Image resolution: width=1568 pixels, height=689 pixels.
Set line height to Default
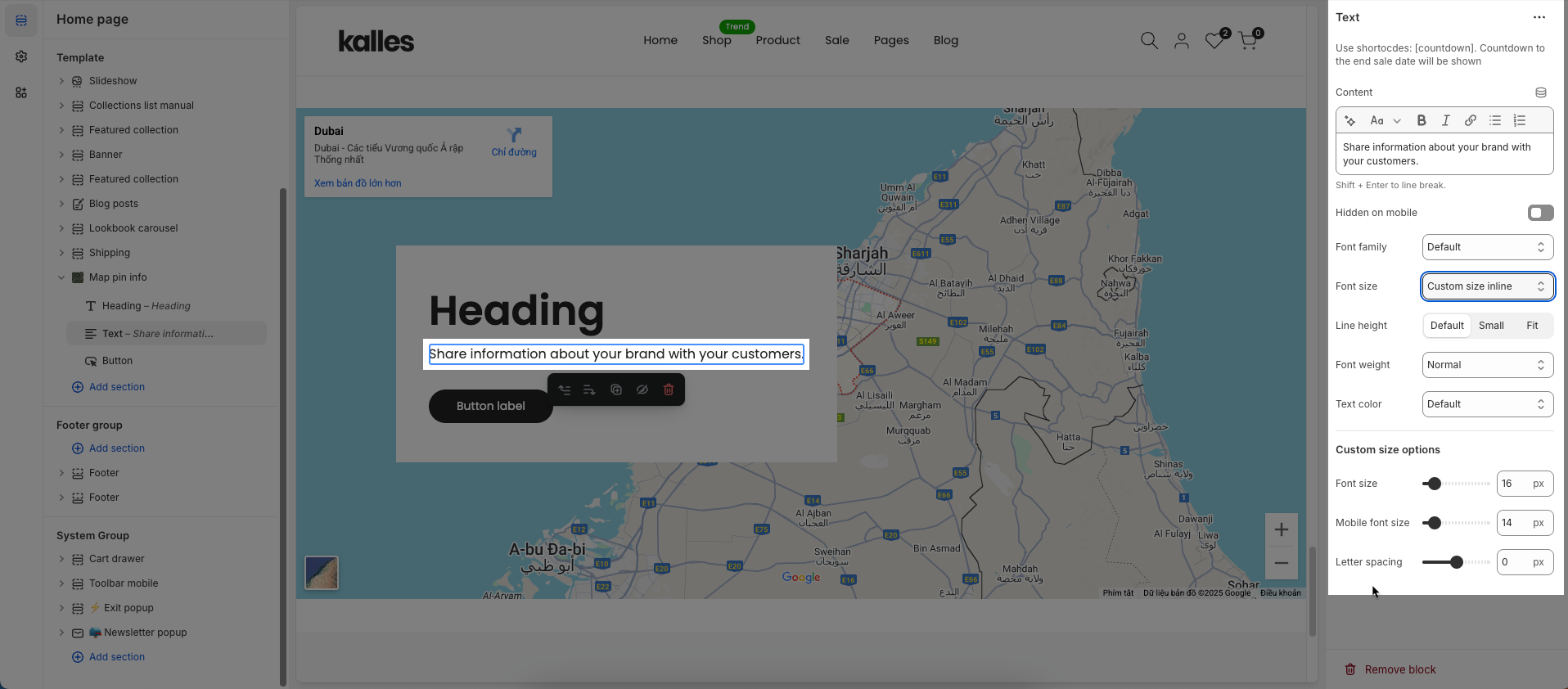[x=1447, y=326]
